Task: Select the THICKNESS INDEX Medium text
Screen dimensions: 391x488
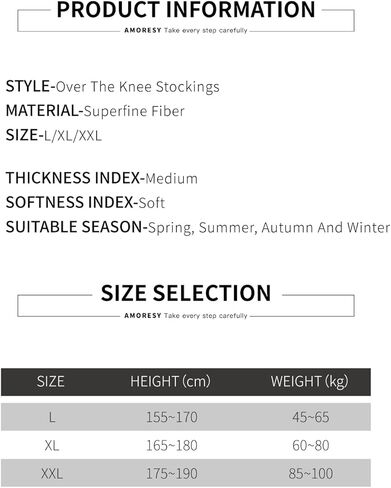Action: click(102, 178)
